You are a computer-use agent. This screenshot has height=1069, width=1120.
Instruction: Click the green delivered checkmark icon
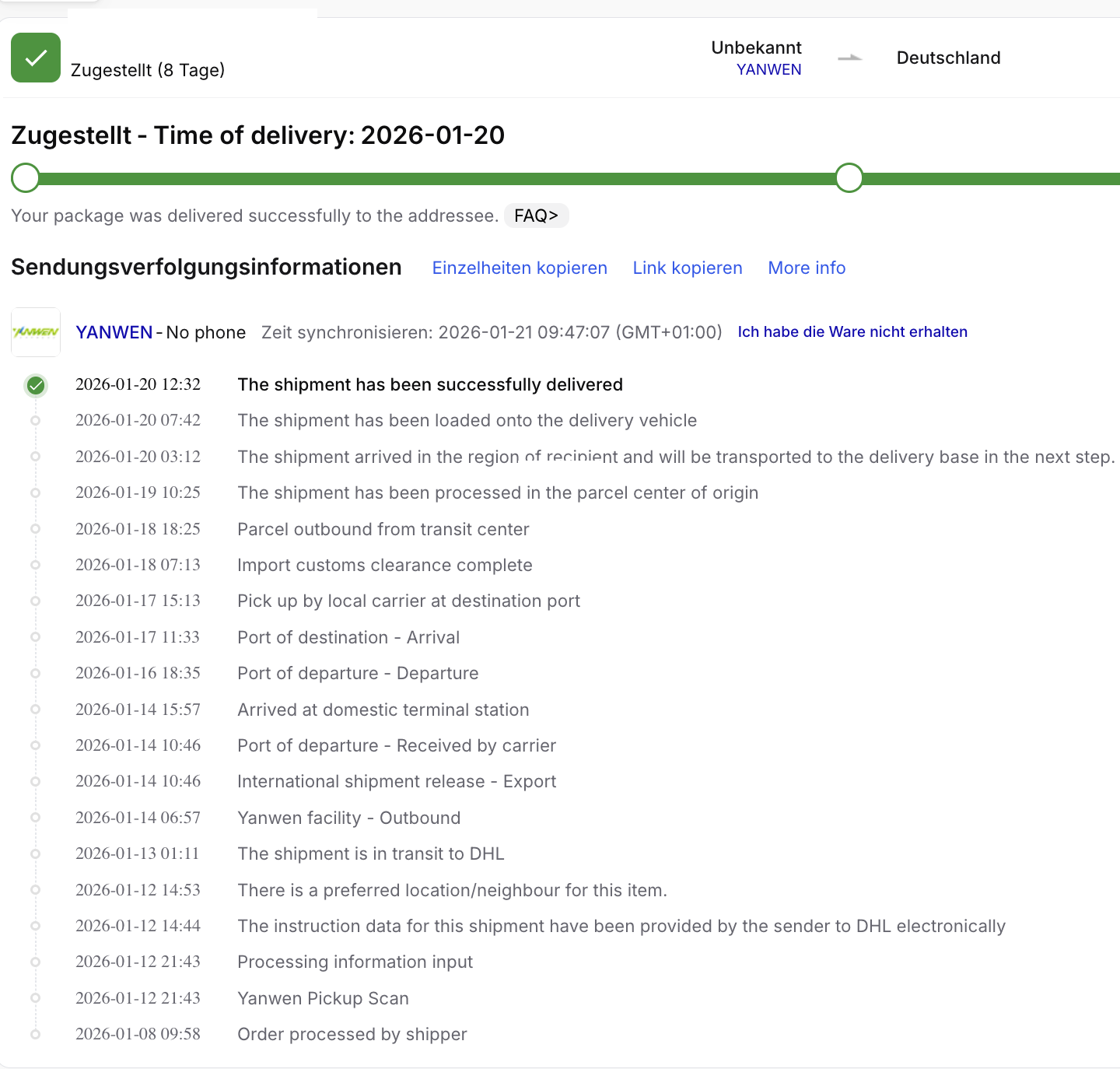36,58
